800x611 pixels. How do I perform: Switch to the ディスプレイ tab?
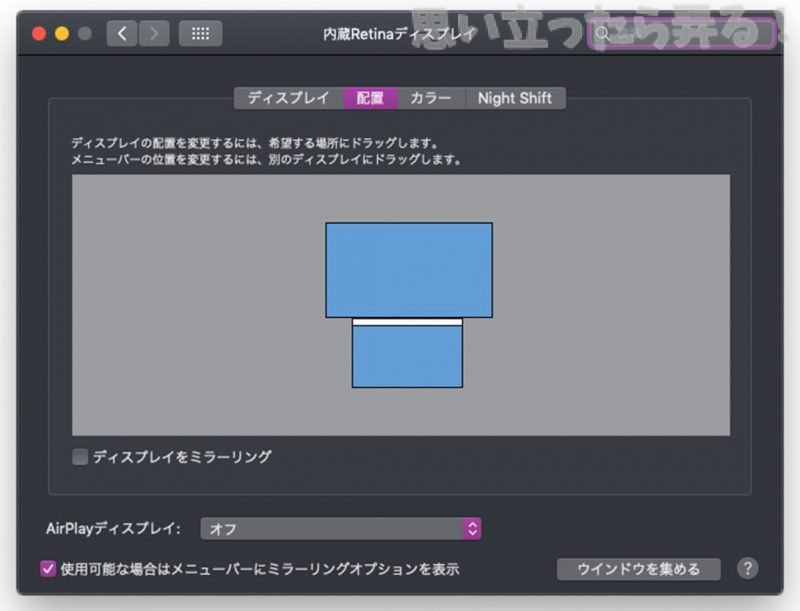288,98
